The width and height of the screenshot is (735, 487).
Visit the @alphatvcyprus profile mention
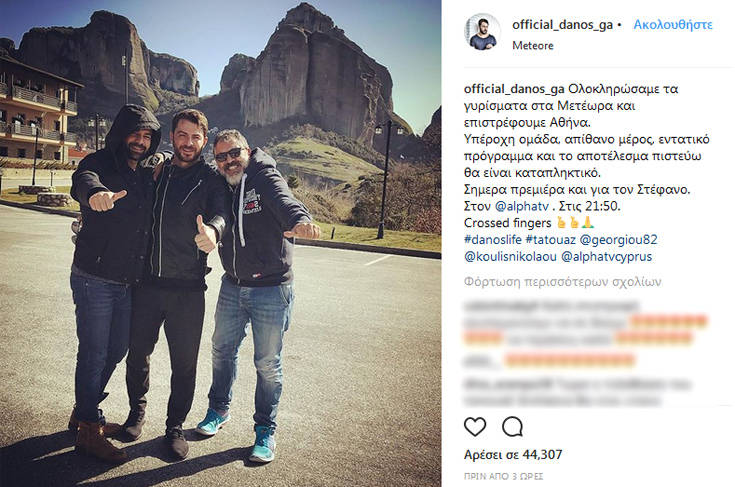tap(607, 256)
